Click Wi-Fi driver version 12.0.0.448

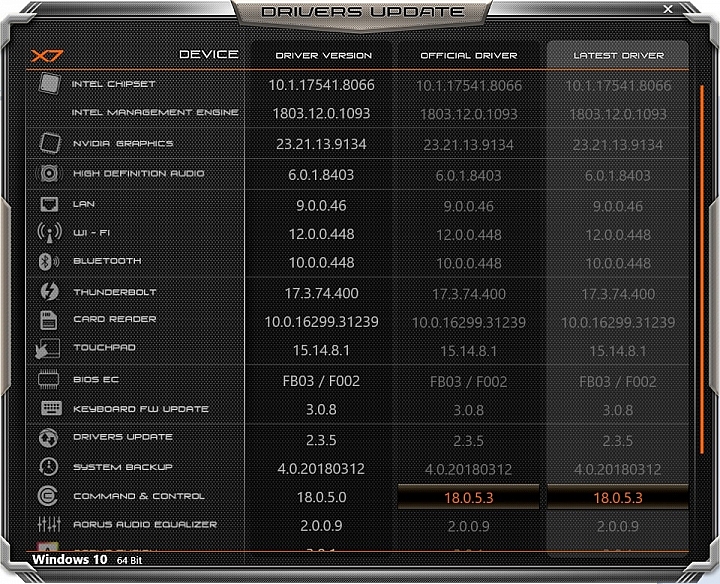(x=321, y=234)
